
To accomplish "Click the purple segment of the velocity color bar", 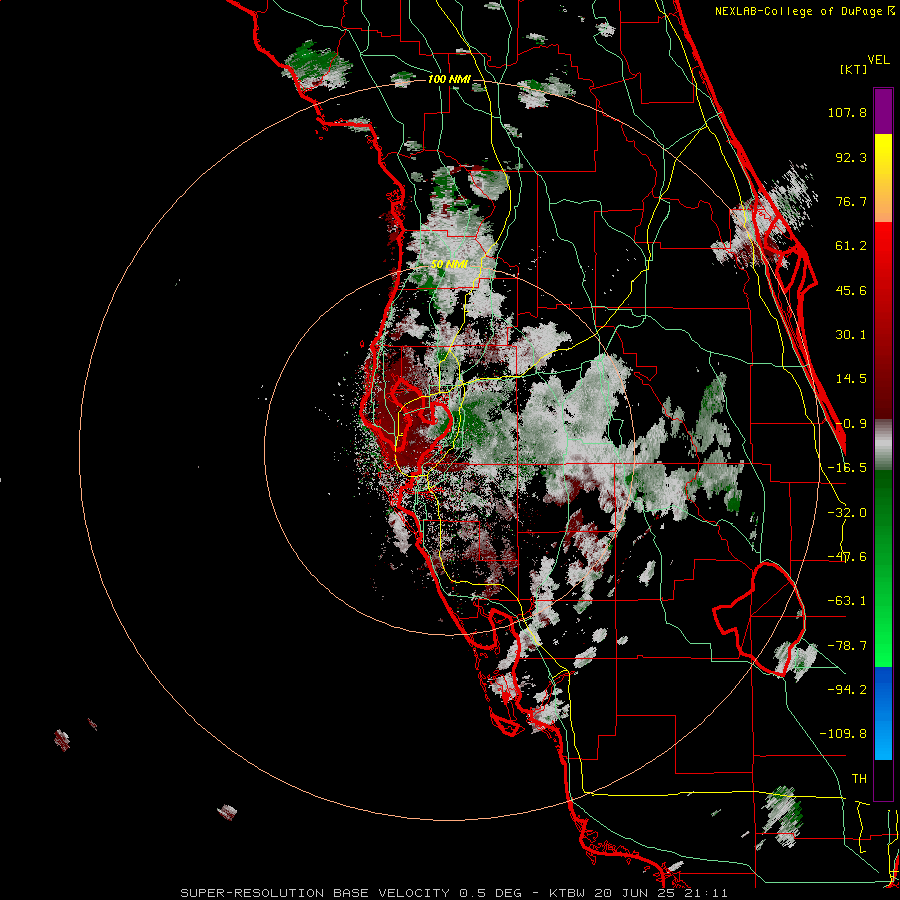I will tap(883, 111).
